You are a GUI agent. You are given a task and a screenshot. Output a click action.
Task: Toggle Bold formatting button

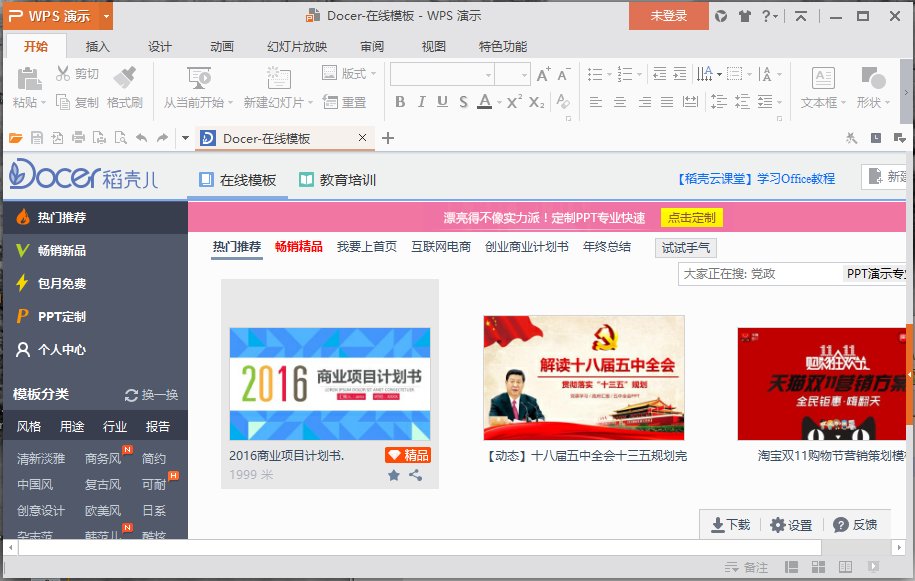(400, 102)
